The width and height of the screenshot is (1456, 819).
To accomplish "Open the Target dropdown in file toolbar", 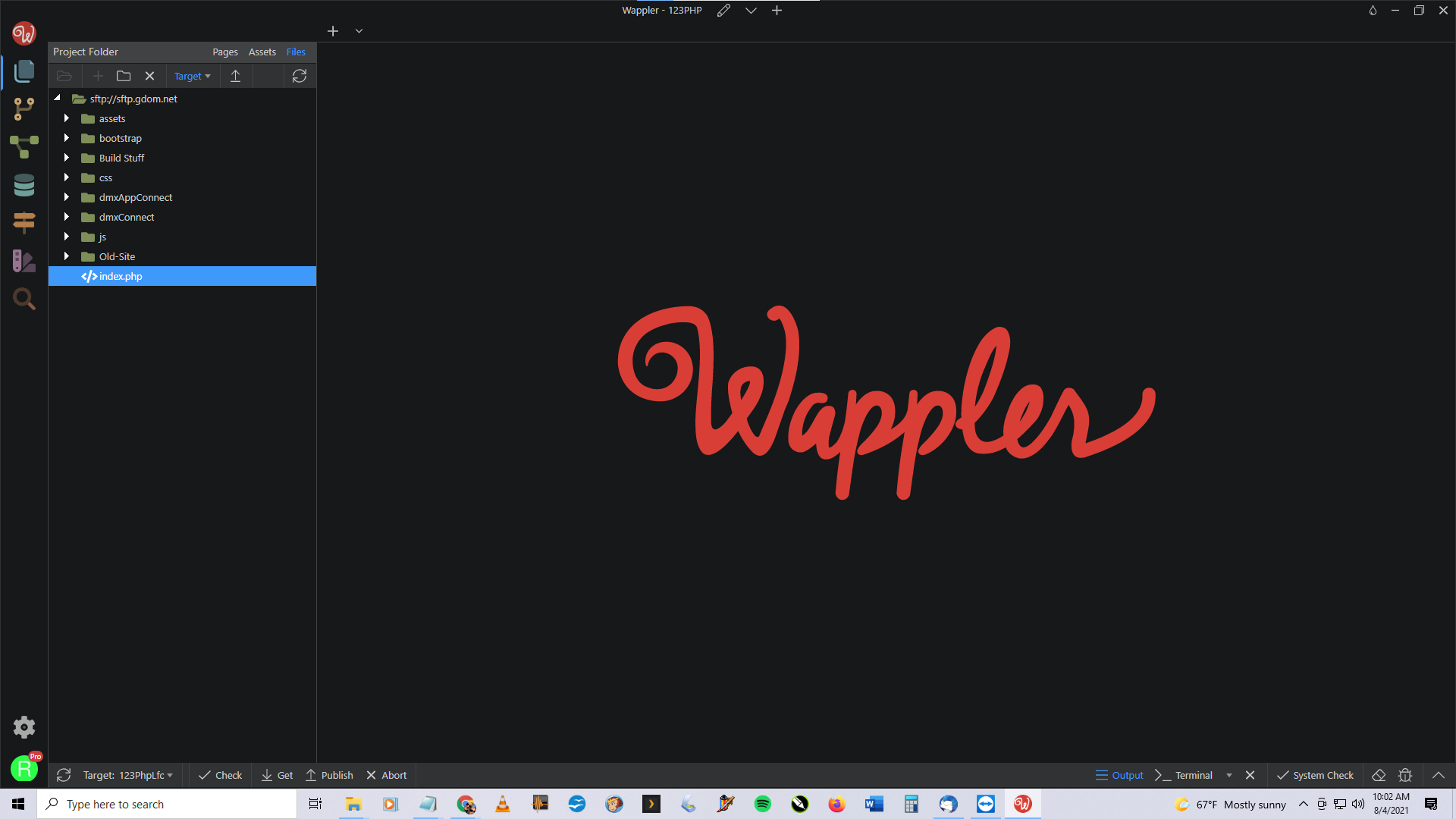I will click(192, 76).
